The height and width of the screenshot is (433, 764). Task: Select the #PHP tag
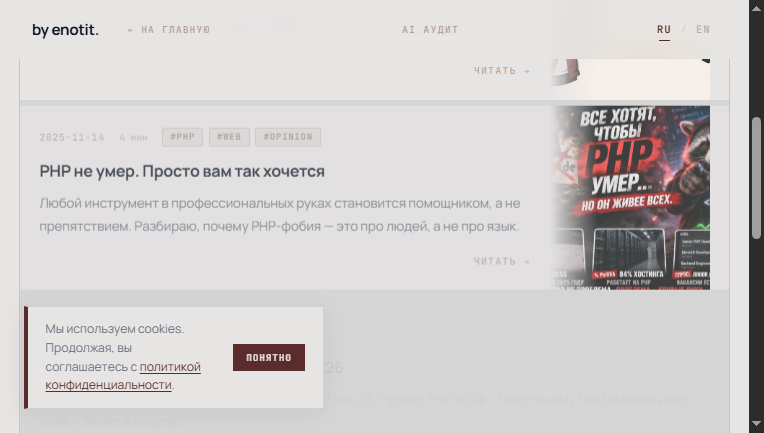pos(183,137)
